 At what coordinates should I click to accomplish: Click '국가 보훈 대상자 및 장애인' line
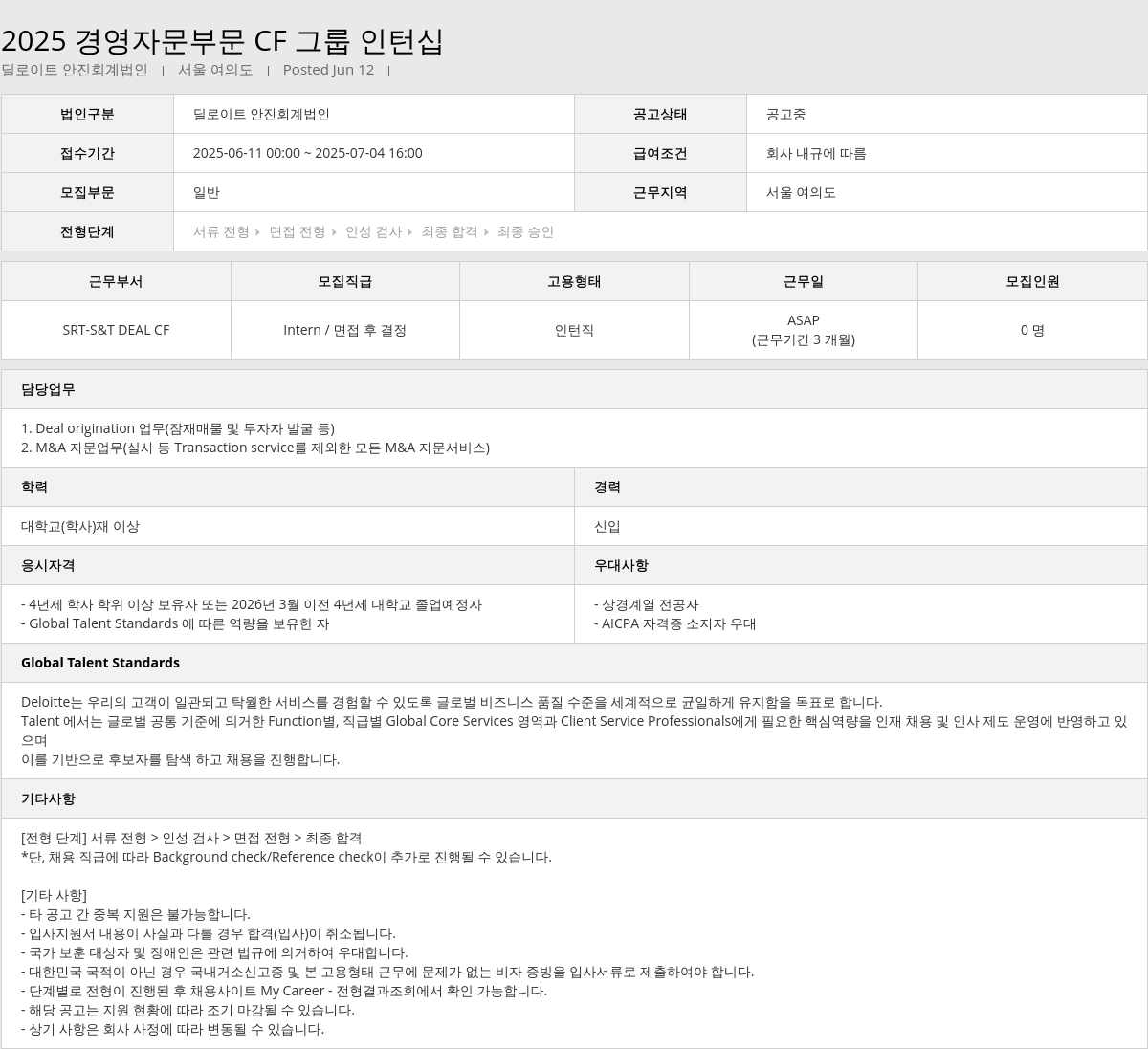pyautogui.click(x=215, y=952)
